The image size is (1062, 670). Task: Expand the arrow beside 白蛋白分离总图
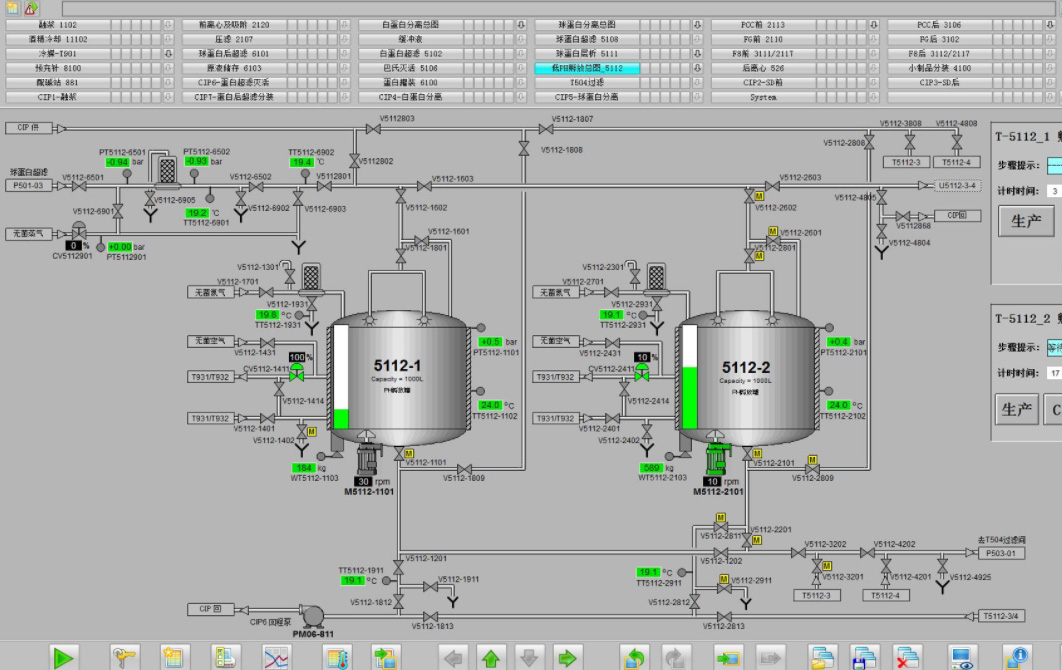(x=520, y=24)
